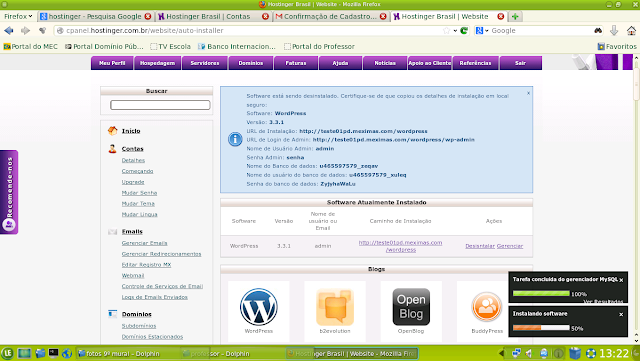Open the Referências menu
This screenshot has height=361, width=640.
coord(476,63)
